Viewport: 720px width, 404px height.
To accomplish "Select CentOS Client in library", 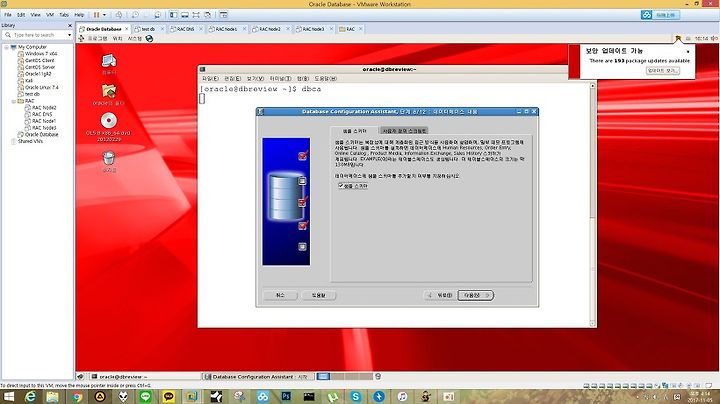I will tap(39, 60).
